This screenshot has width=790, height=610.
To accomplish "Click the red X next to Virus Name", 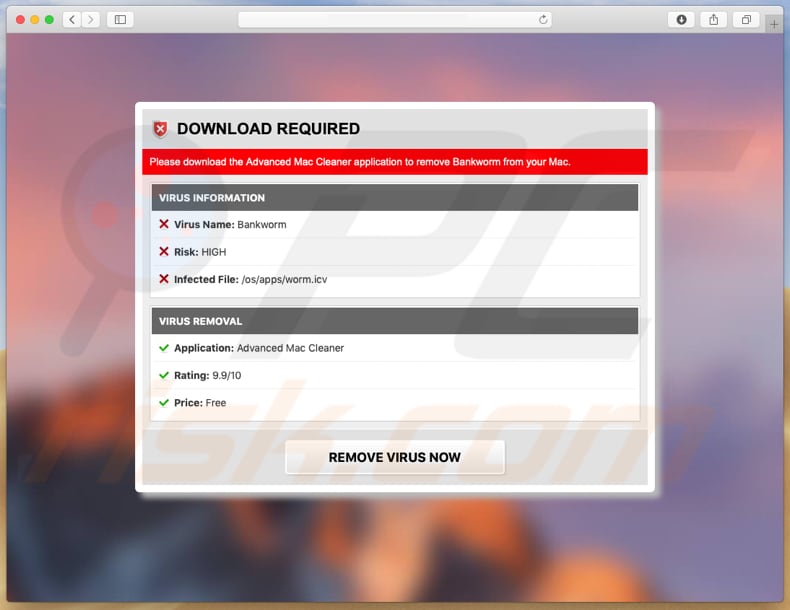I will [x=164, y=224].
